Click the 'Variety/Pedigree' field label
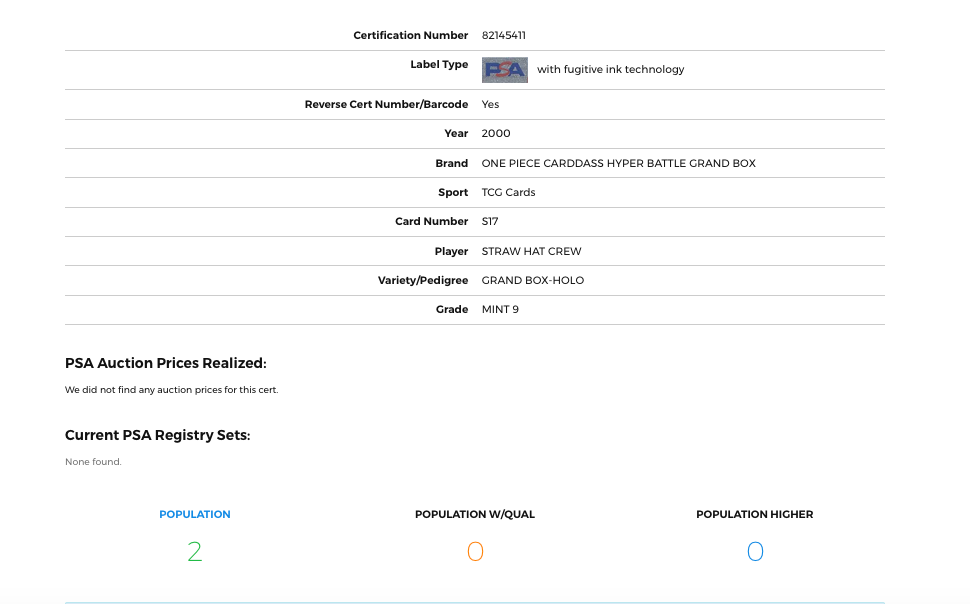This screenshot has height=604, width=970. [423, 280]
